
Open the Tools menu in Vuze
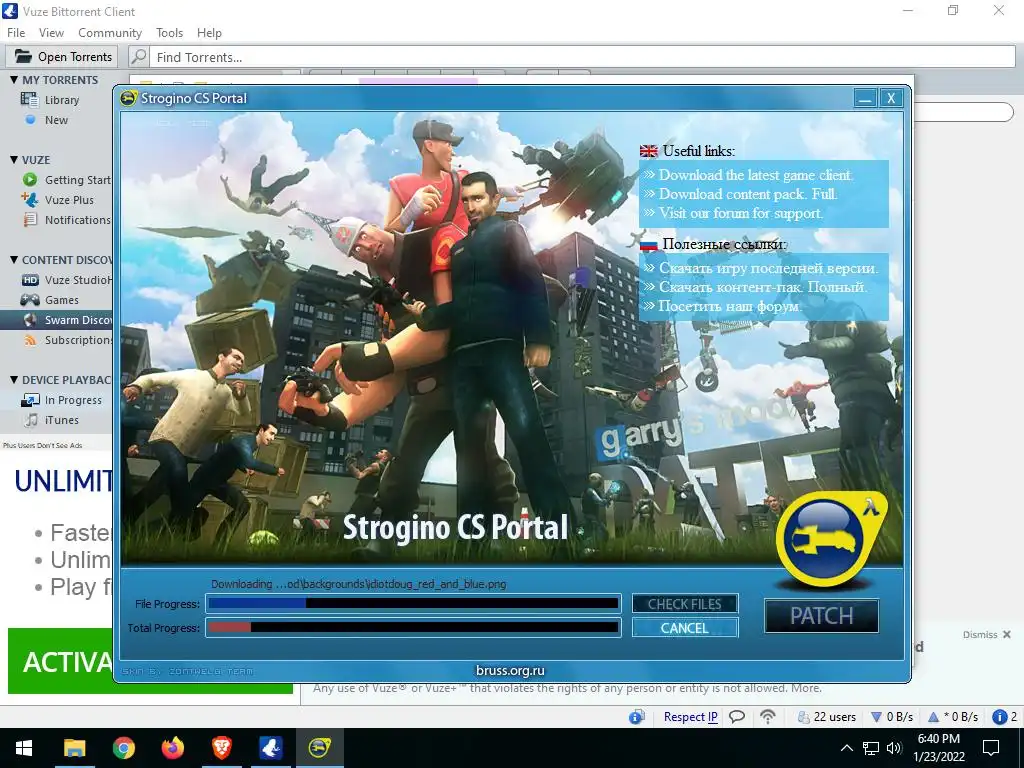pos(169,33)
